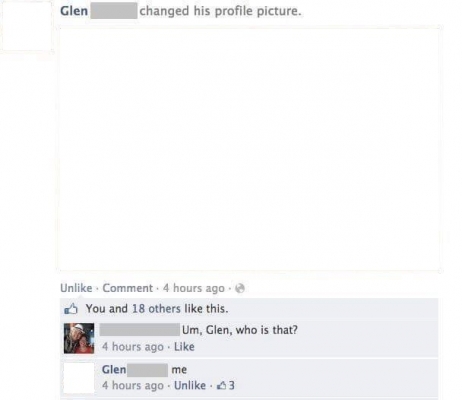
Task: Click 'You and 18 others like this' bar
Action: (x=249, y=309)
